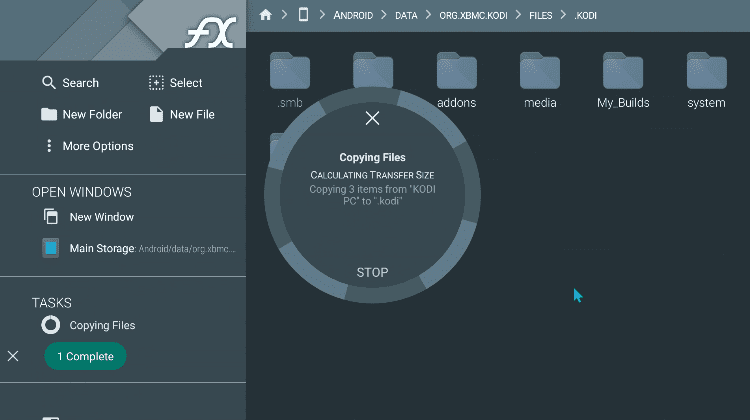Navigate to ANDROID in the path bar
The image size is (750, 420).
pos(353,15)
